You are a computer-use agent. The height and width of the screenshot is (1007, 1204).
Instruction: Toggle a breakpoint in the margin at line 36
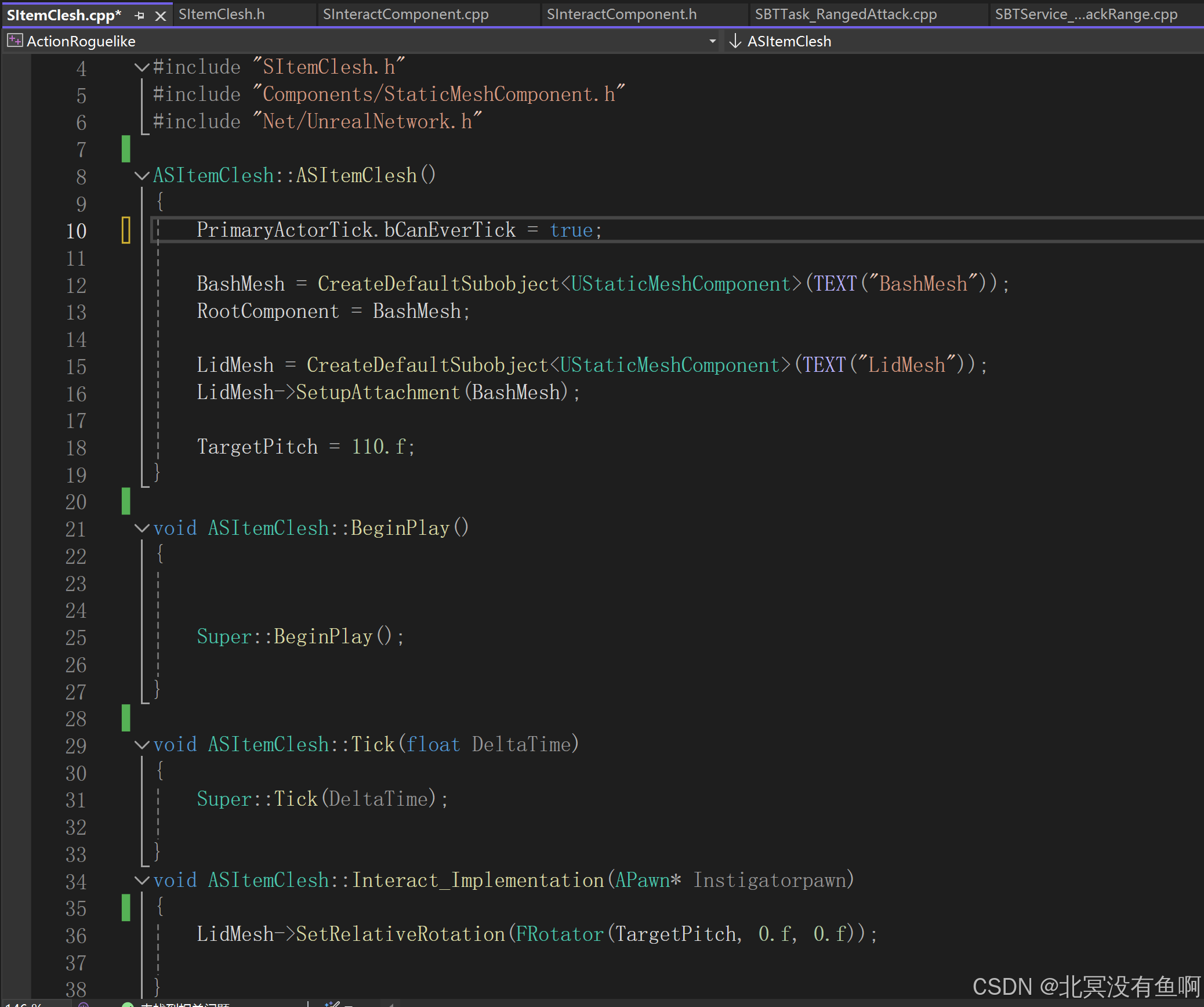tap(16, 935)
